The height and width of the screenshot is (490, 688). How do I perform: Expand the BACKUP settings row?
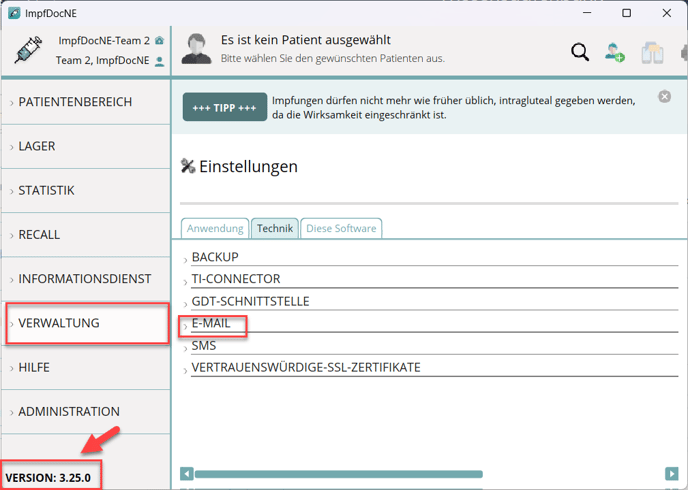tap(430, 257)
